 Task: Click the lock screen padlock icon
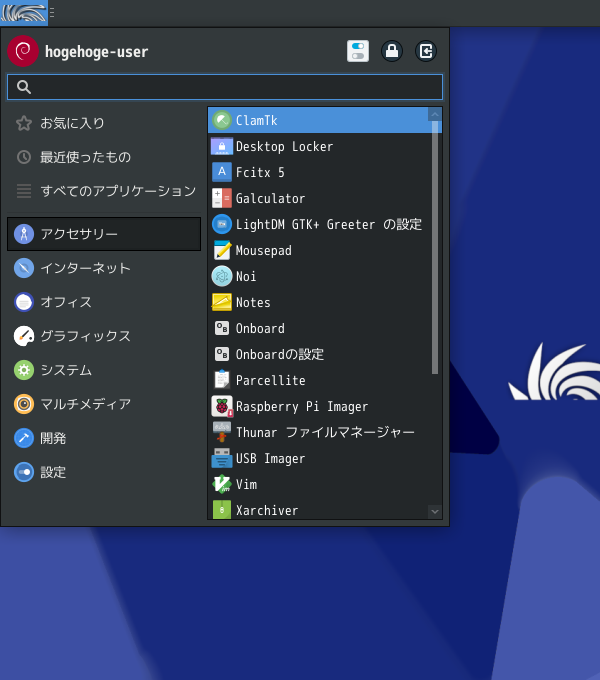392,51
